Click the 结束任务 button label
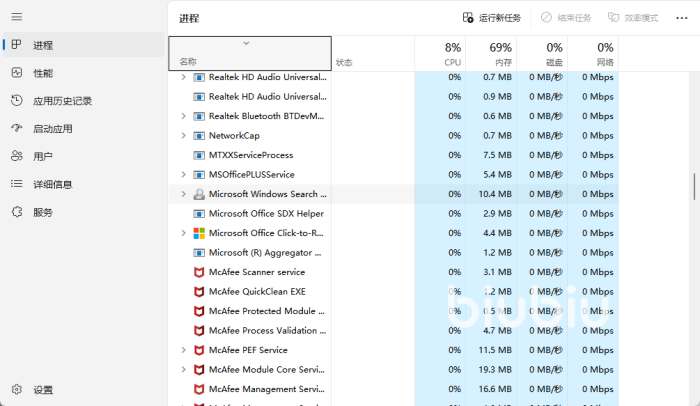Screen dimensions: 700x406 pyautogui.click(x=574, y=18)
